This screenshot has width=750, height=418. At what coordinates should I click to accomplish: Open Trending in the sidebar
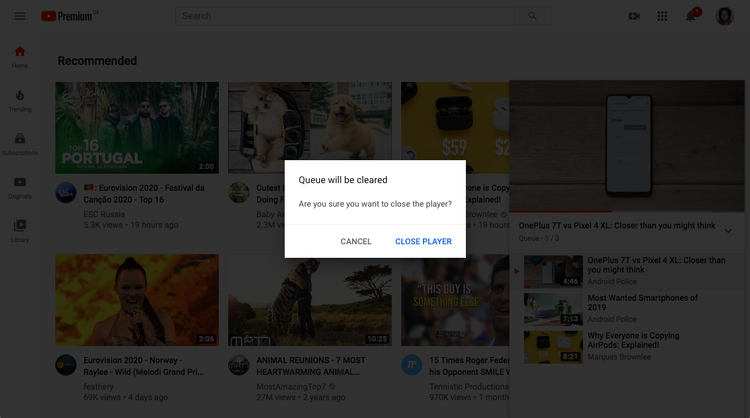(20, 100)
